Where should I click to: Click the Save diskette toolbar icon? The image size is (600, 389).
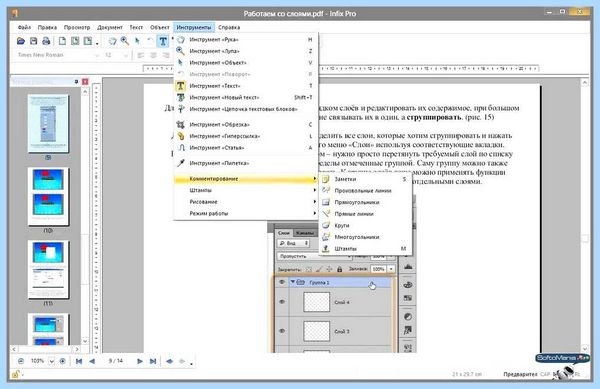pos(34,41)
